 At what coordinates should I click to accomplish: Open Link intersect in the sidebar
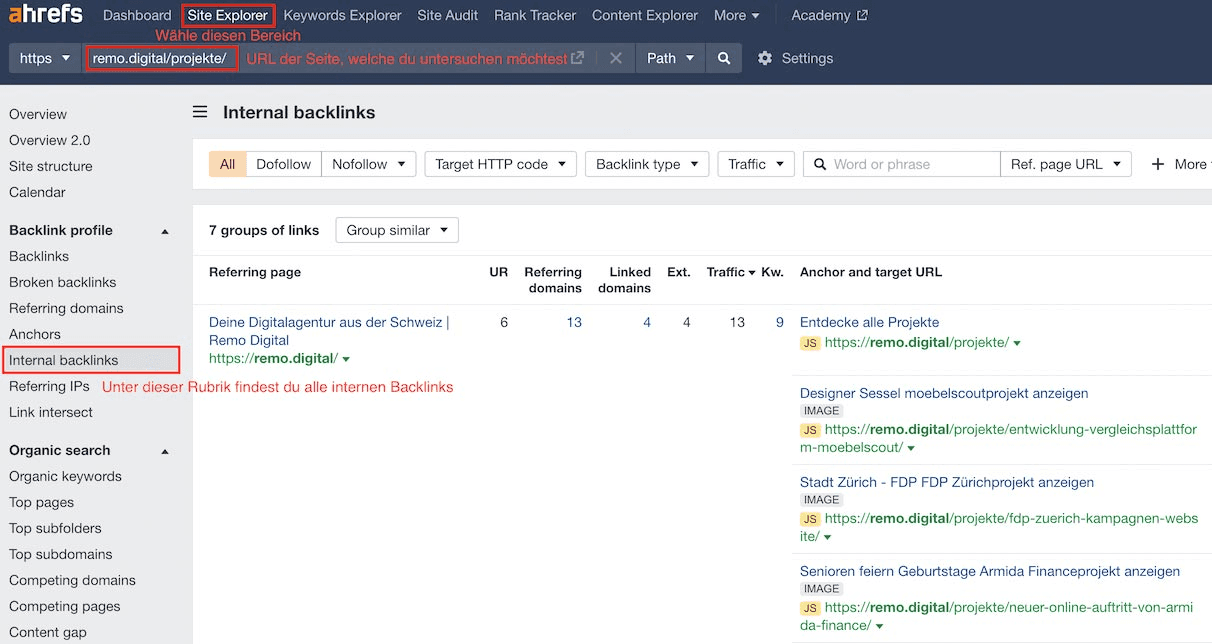(x=51, y=412)
